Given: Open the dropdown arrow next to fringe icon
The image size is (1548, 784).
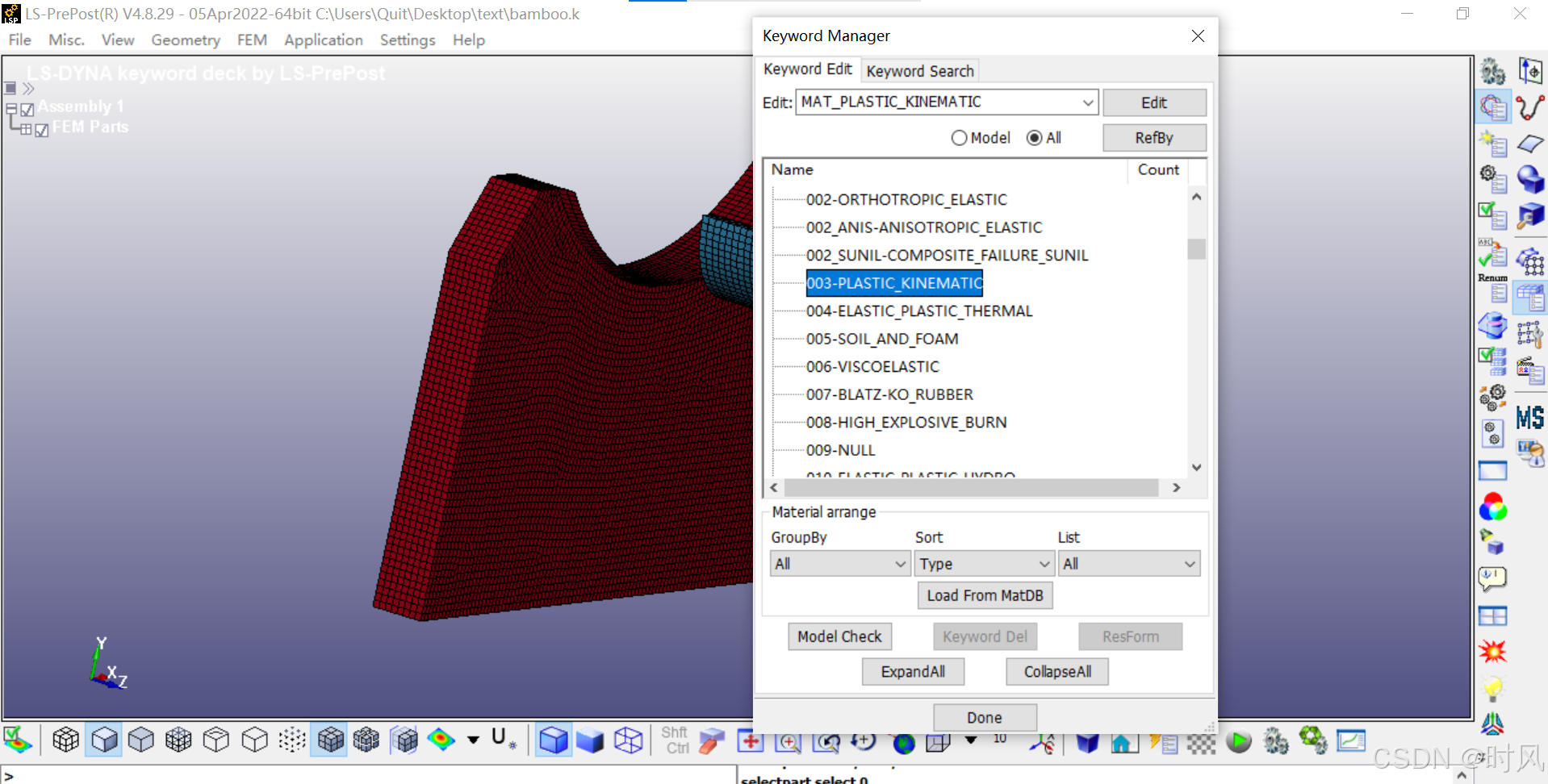Looking at the screenshot, I should tap(473, 740).
